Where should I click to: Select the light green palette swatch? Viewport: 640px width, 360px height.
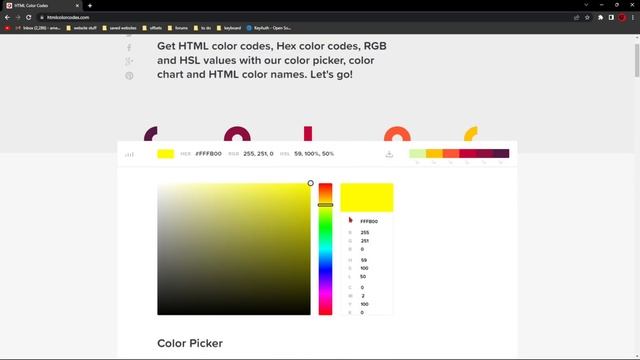pyautogui.click(x=418, y=153)
